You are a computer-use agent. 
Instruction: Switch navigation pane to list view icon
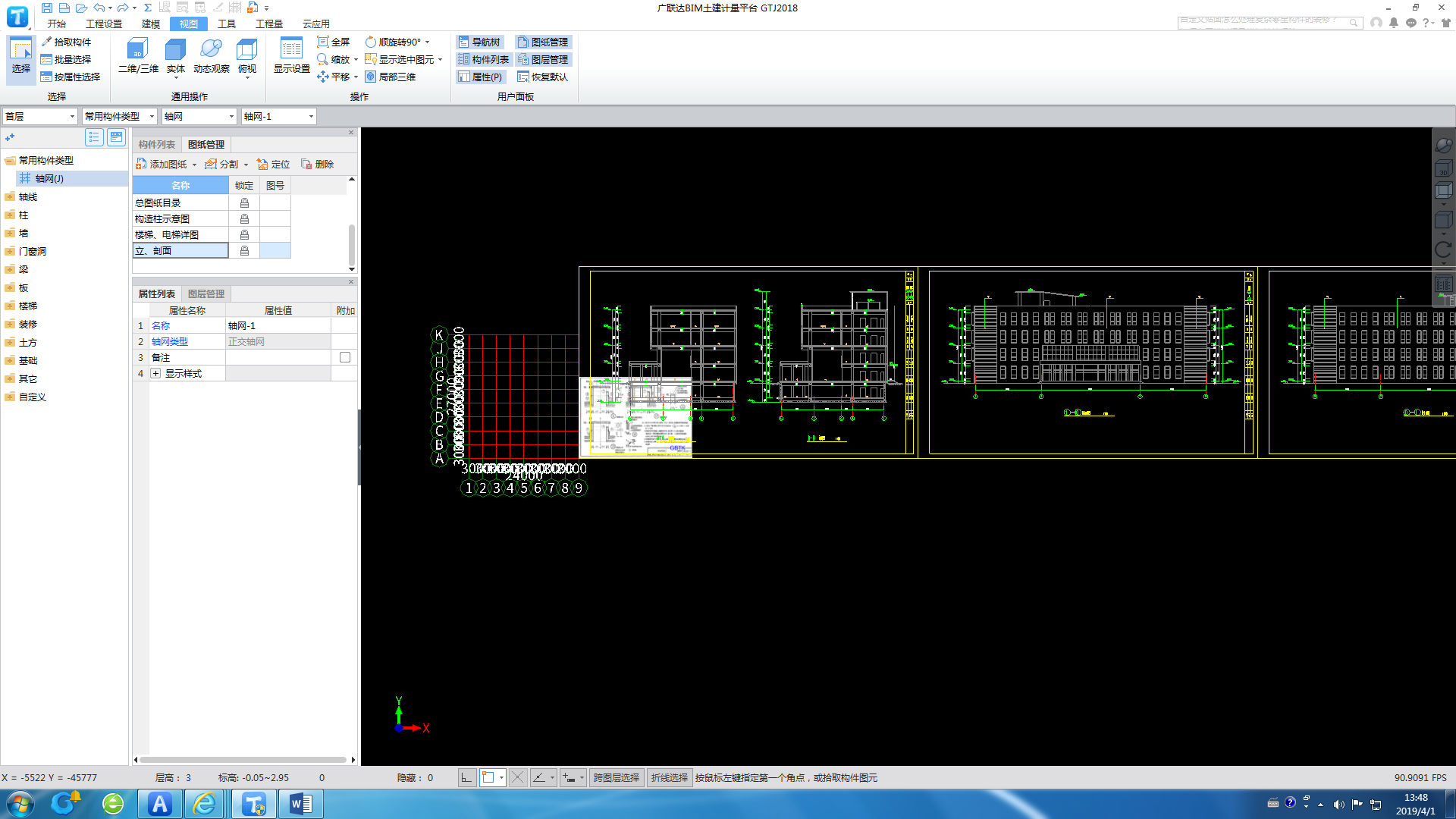click(x=94, y=137)
